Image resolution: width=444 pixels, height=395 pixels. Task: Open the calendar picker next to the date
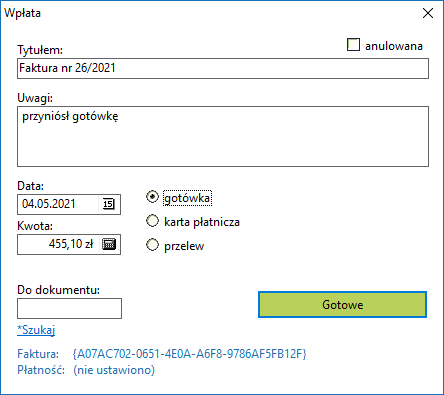(109, 204)
